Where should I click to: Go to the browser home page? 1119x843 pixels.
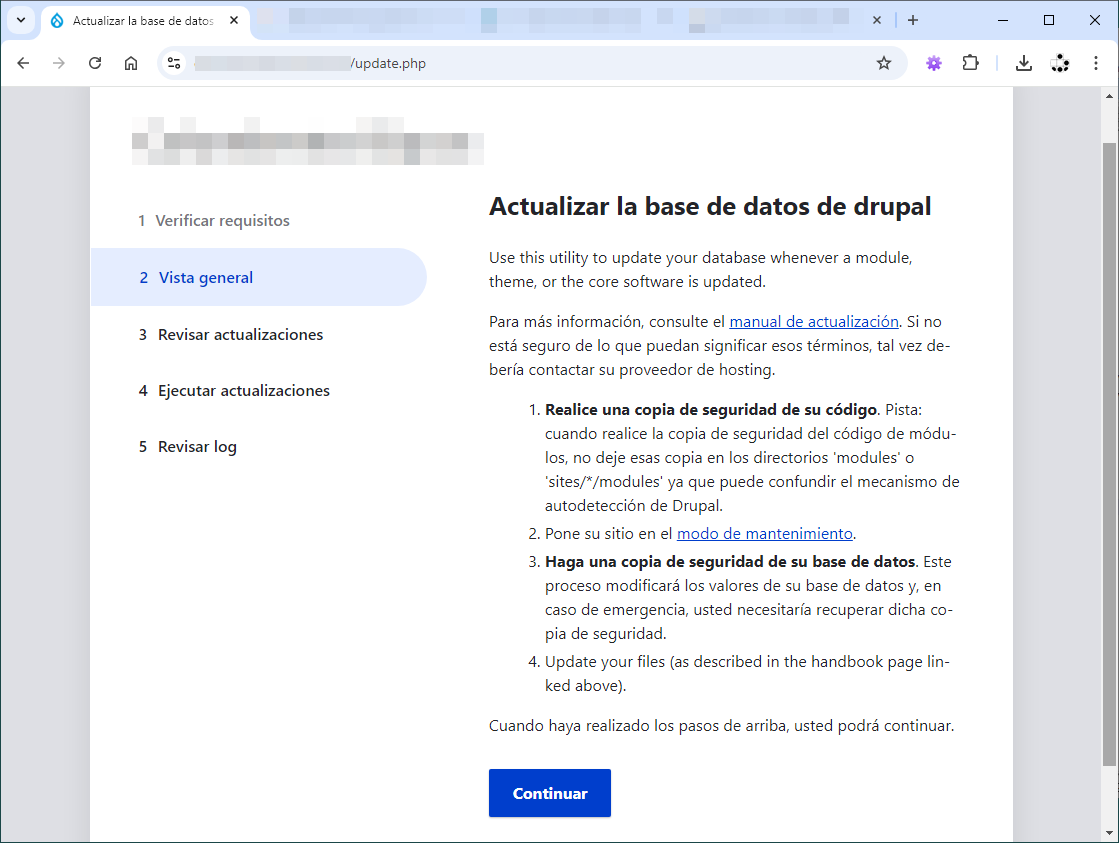(x=131, y=63)
